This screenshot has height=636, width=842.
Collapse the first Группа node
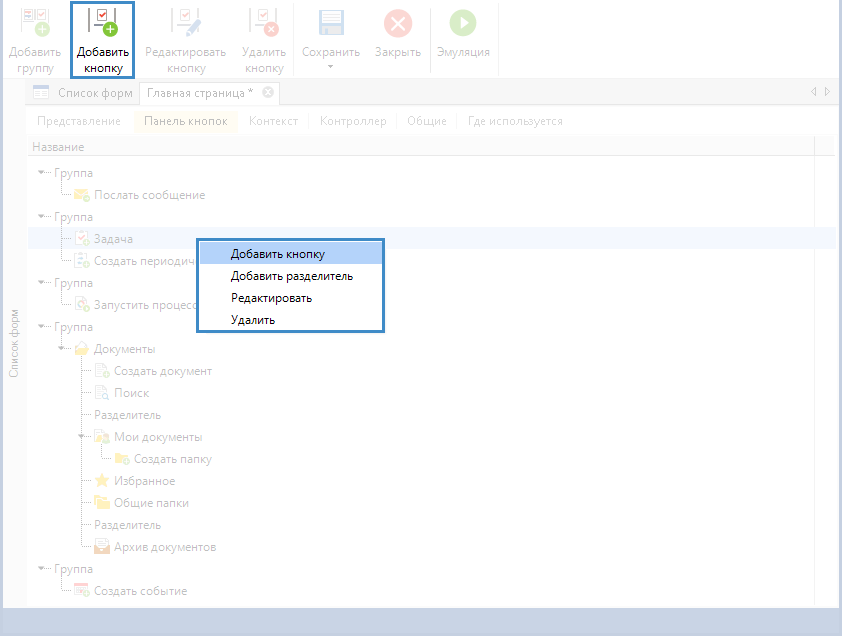tap(42, 173)
